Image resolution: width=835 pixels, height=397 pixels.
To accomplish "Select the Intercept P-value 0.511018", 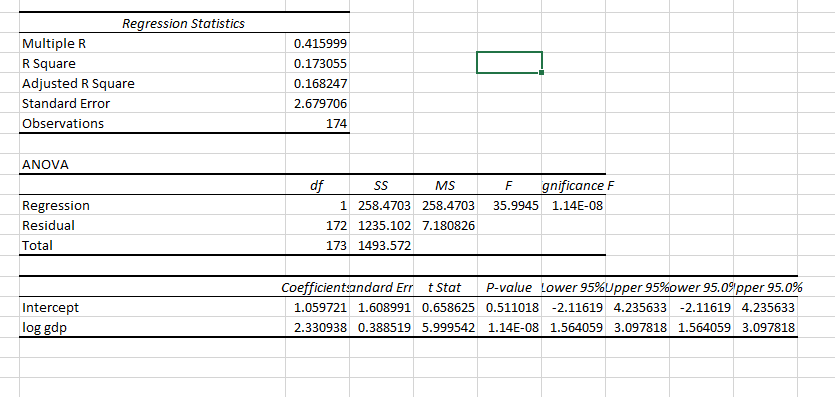I will coord(509,308).
